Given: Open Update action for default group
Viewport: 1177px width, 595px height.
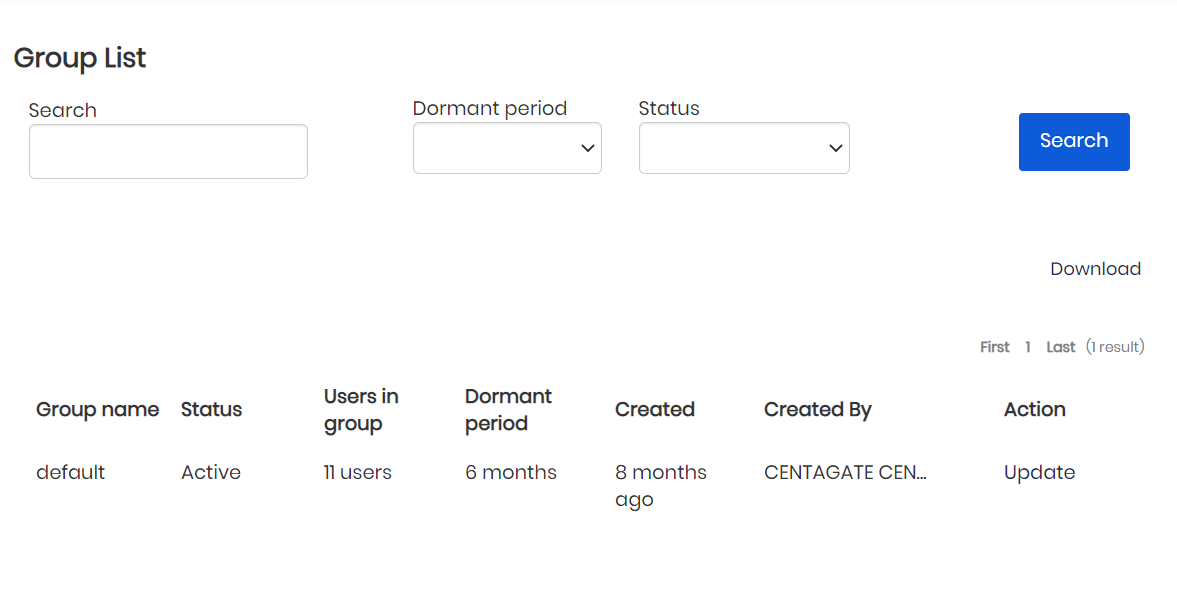Looking at the screenshot, I should (1039, 472).
